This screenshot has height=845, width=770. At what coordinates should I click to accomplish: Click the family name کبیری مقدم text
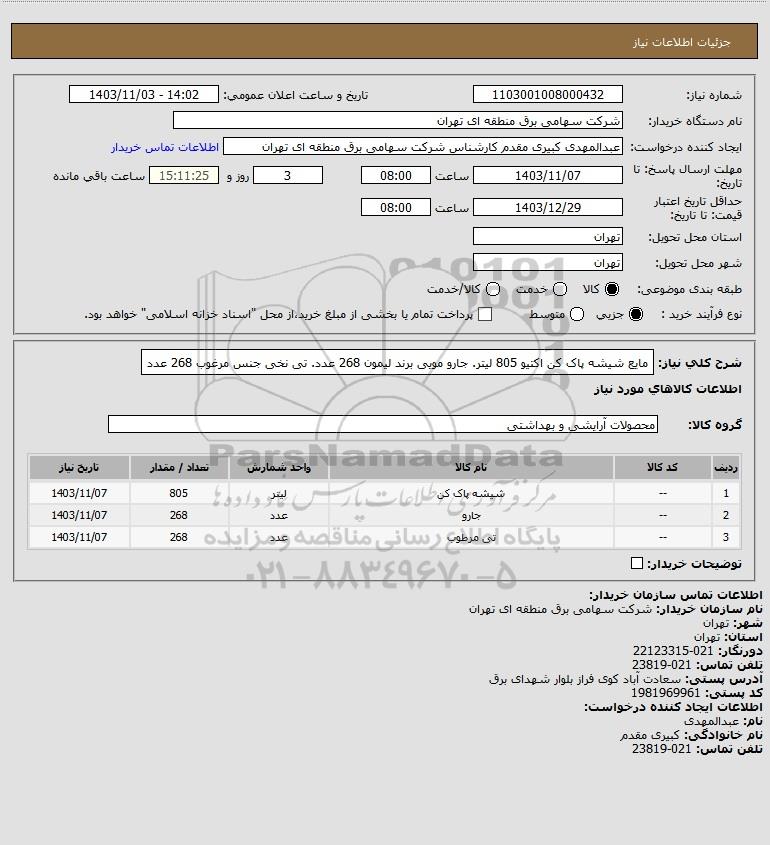pyautogui.click(x=650, y=735)
